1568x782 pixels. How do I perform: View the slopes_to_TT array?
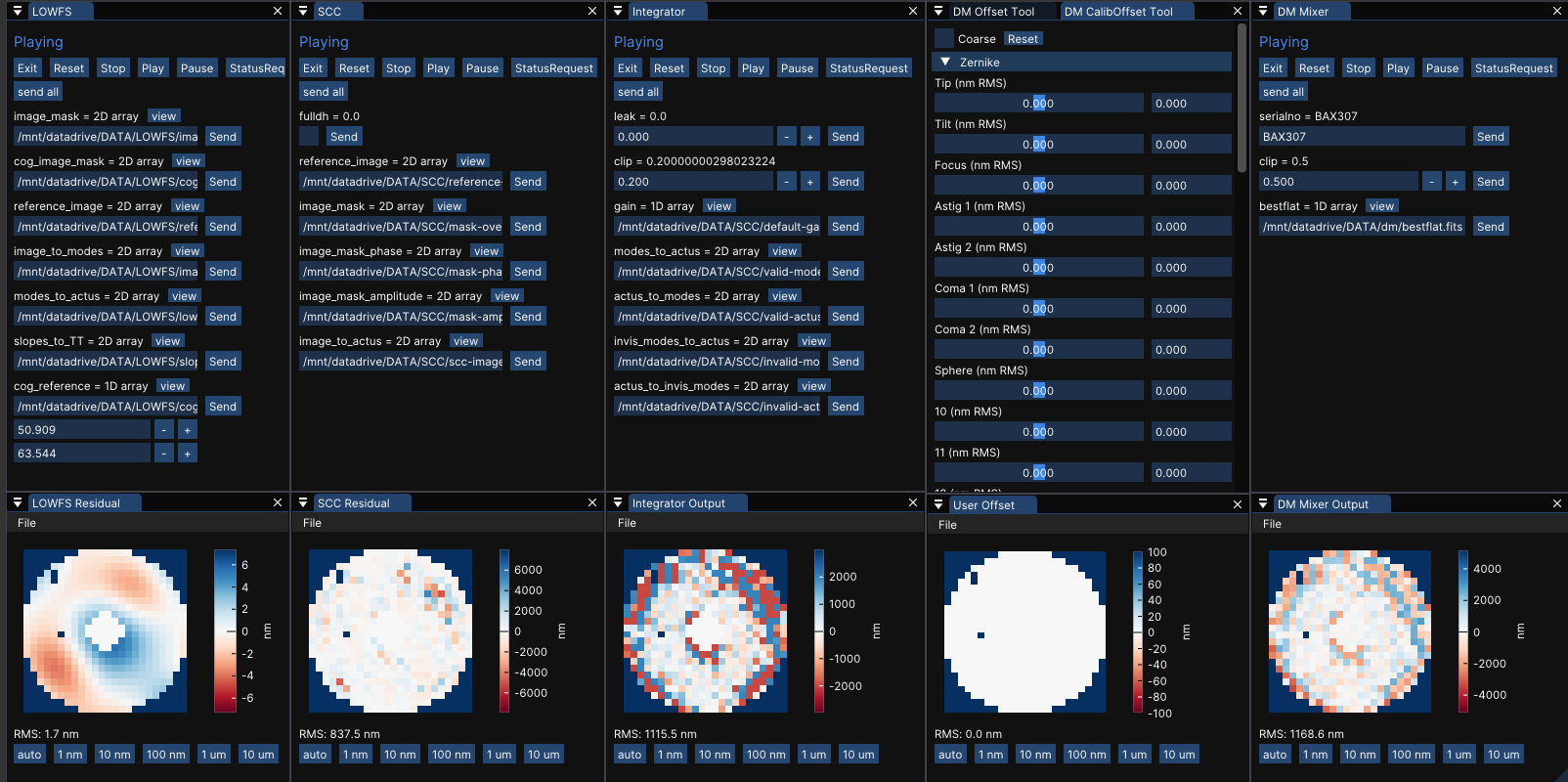168,341
